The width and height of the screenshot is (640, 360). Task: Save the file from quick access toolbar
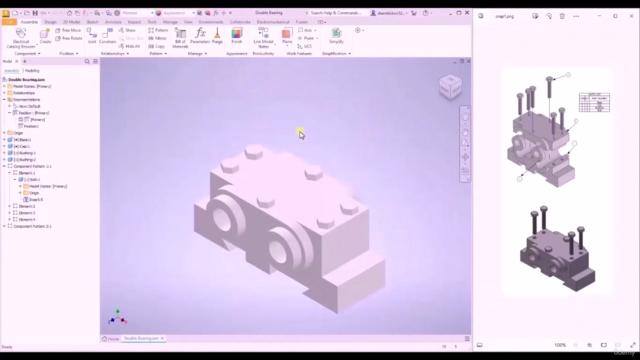pos(35,13)
